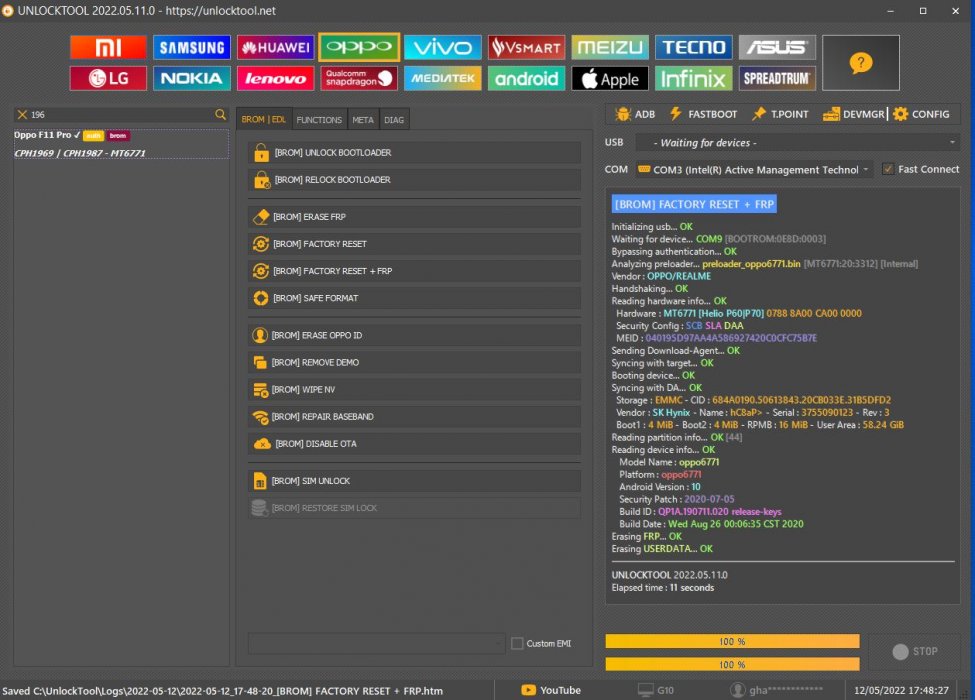Run [BROM] ERASE OPPO ID
975x700 pixels.
click(415, 335)
